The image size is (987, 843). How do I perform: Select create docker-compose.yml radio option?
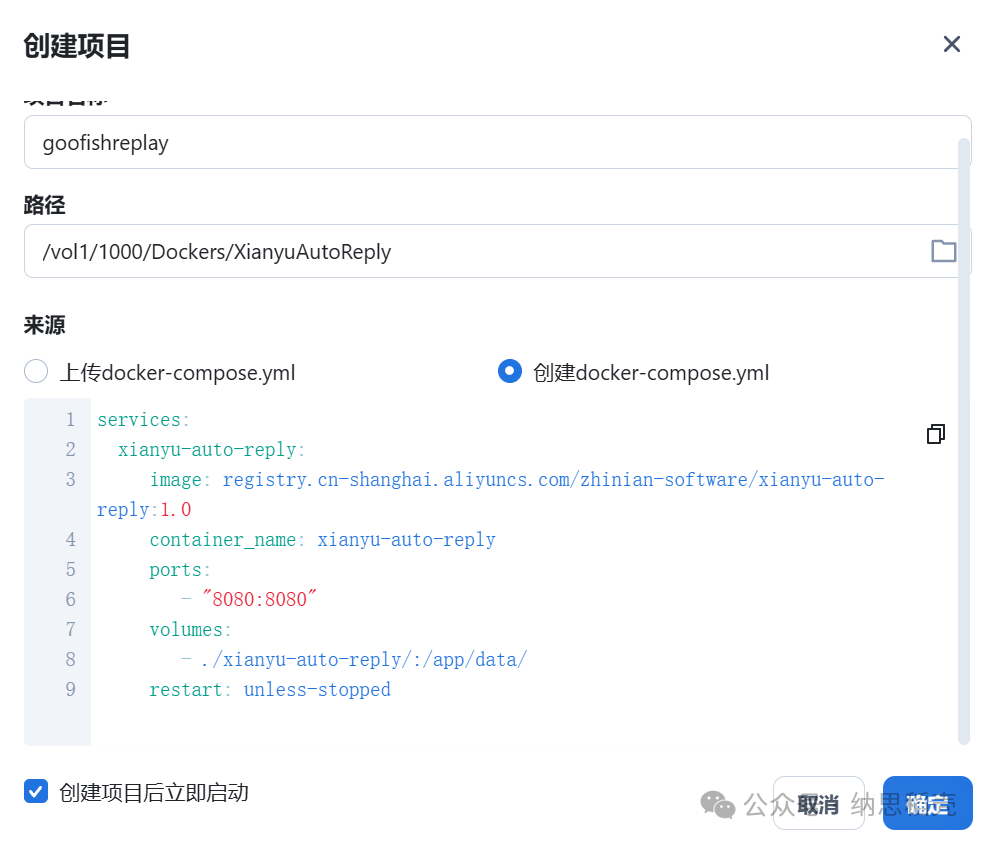coord(509,371)
